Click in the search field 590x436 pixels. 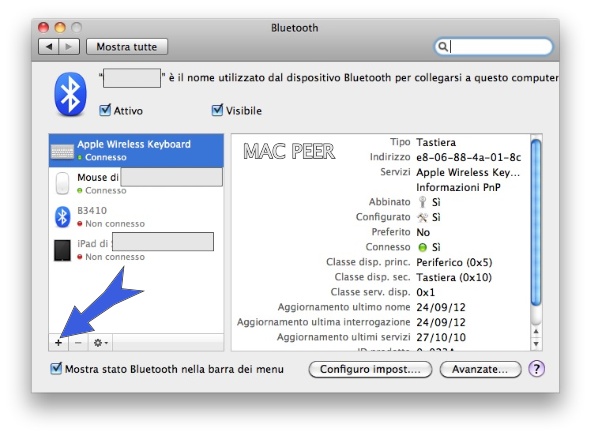[x=493, y=47]
